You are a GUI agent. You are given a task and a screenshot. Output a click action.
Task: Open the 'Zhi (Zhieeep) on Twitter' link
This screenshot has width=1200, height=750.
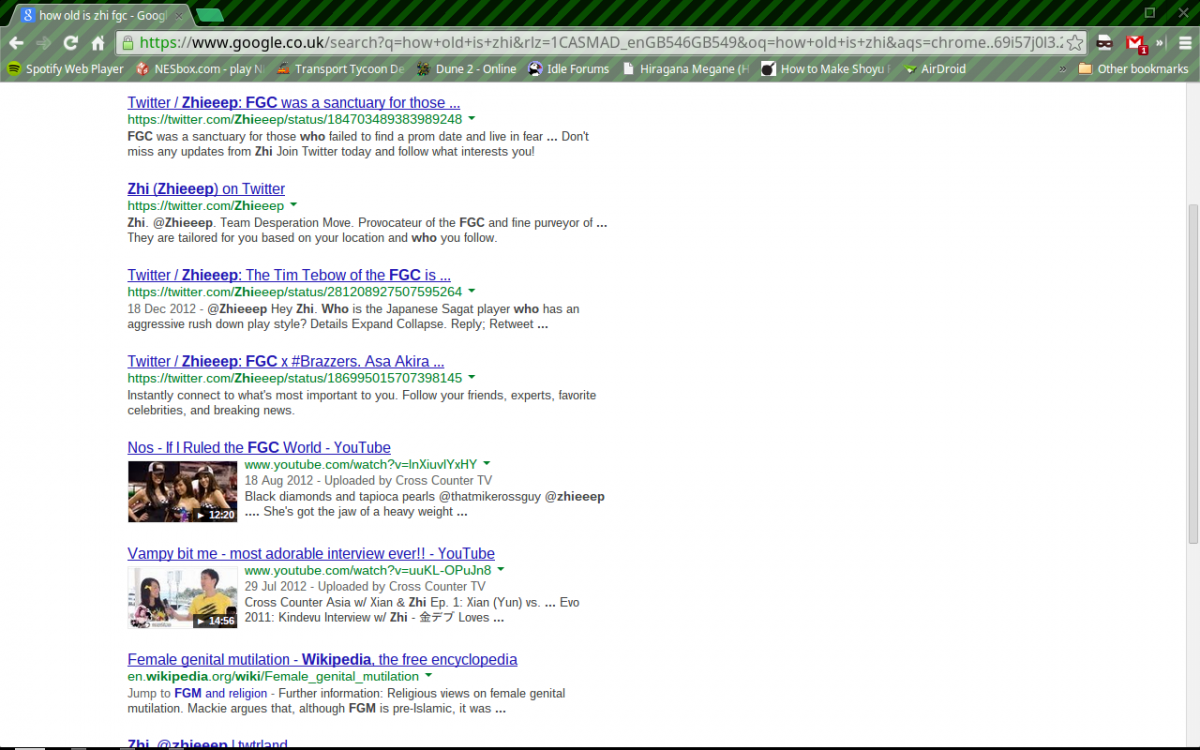pos(206,189)
